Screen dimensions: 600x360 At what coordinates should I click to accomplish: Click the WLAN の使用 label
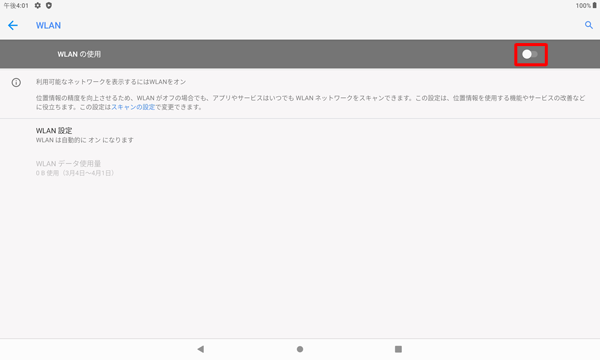(x=79, y=54)
